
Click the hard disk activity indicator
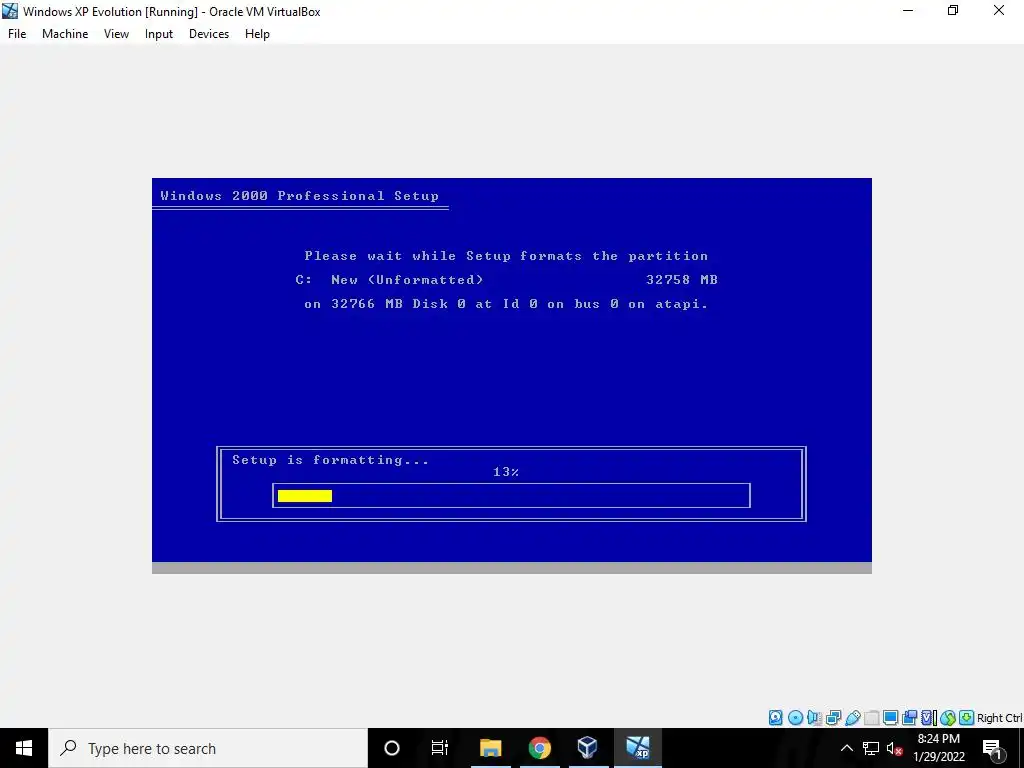pyautogui.click(x=775, y=718)
